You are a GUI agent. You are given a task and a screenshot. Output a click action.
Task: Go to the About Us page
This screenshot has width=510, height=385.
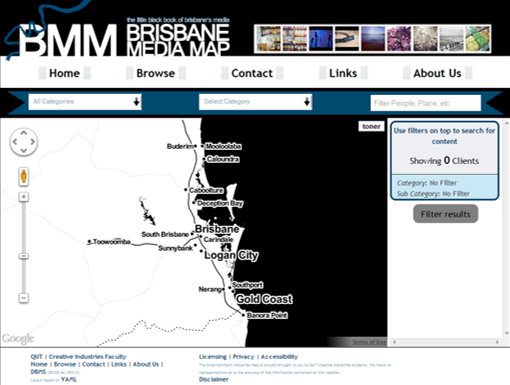[x=437, y=73]
